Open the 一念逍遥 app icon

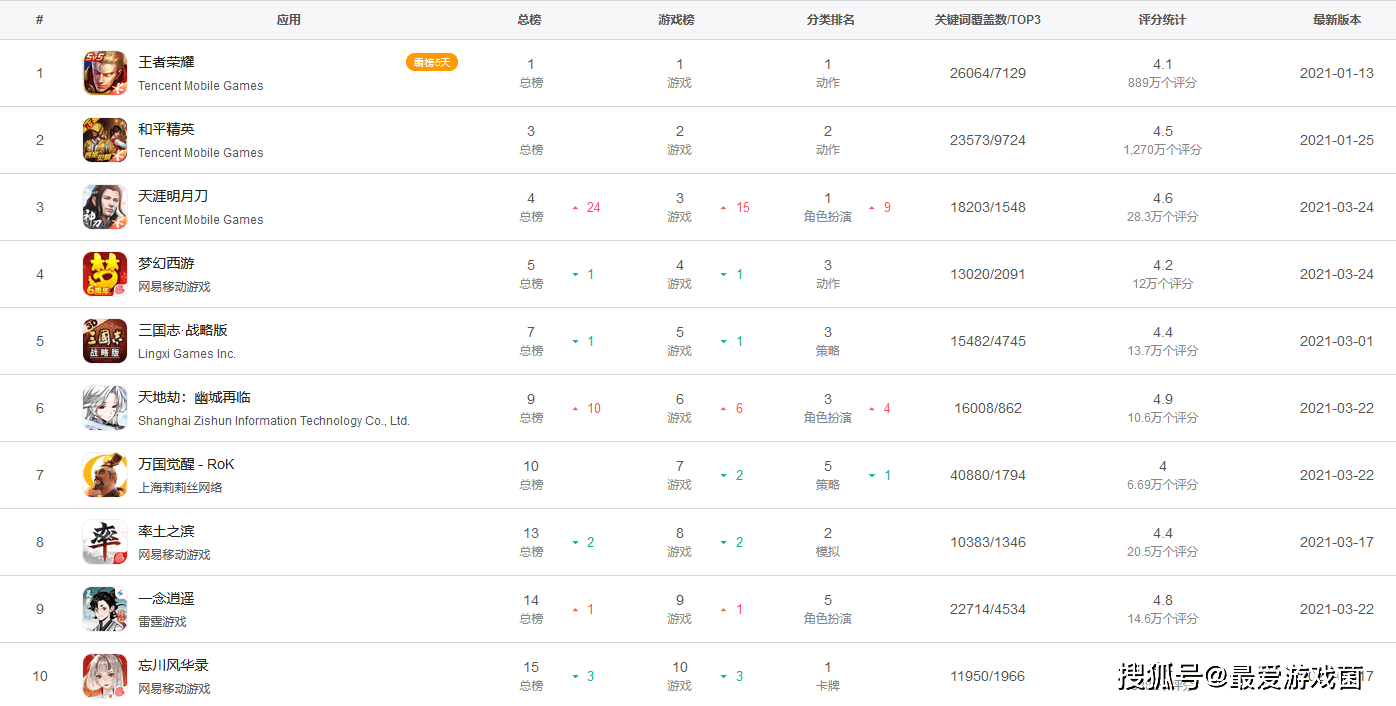click(x=105, y=609)
